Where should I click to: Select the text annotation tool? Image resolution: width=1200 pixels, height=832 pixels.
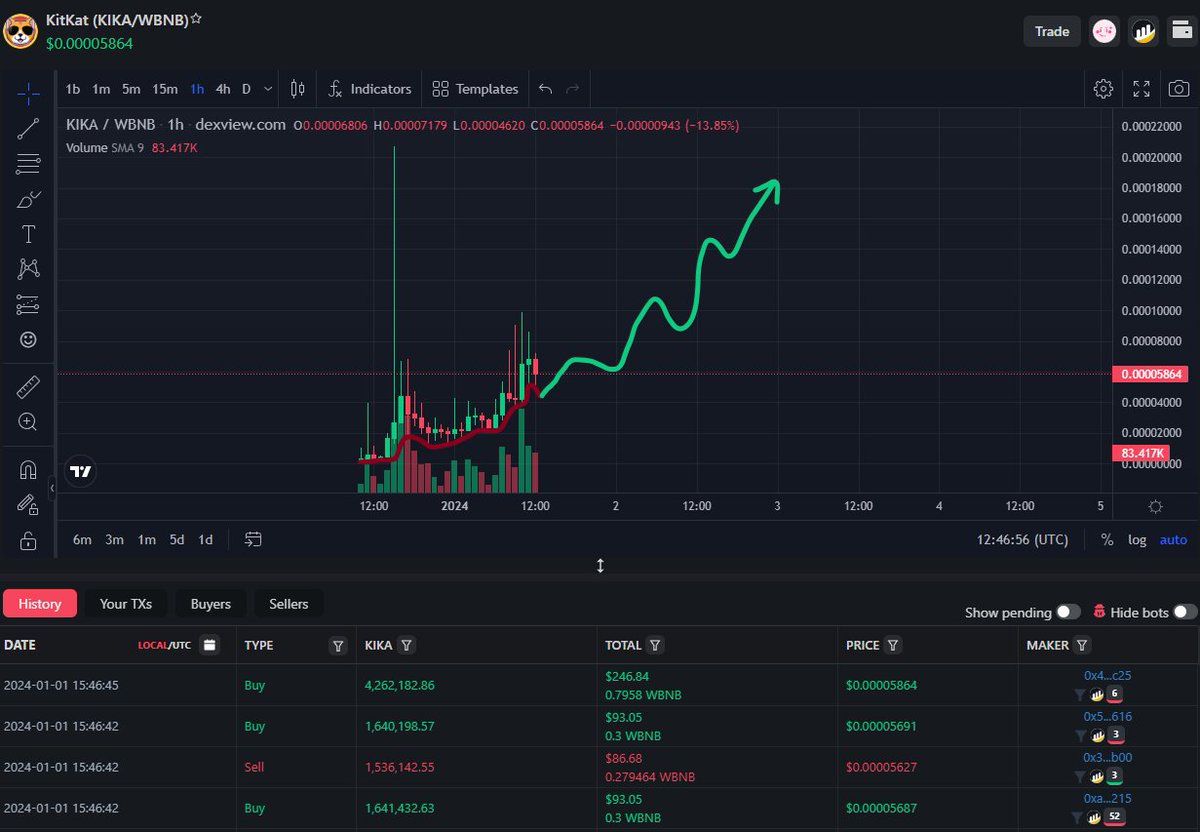28,234
